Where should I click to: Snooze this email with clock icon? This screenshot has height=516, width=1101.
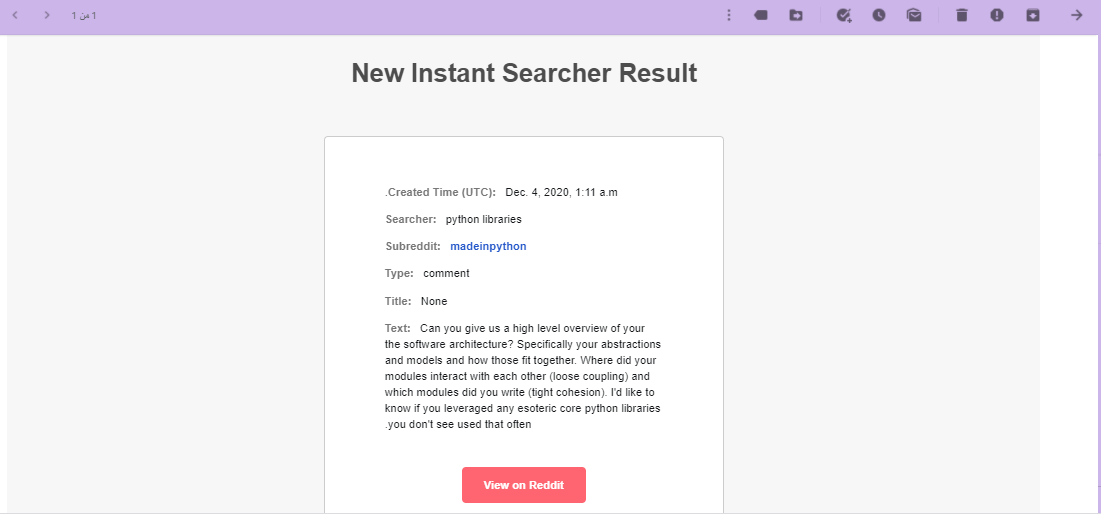click(x=878, y=15)
